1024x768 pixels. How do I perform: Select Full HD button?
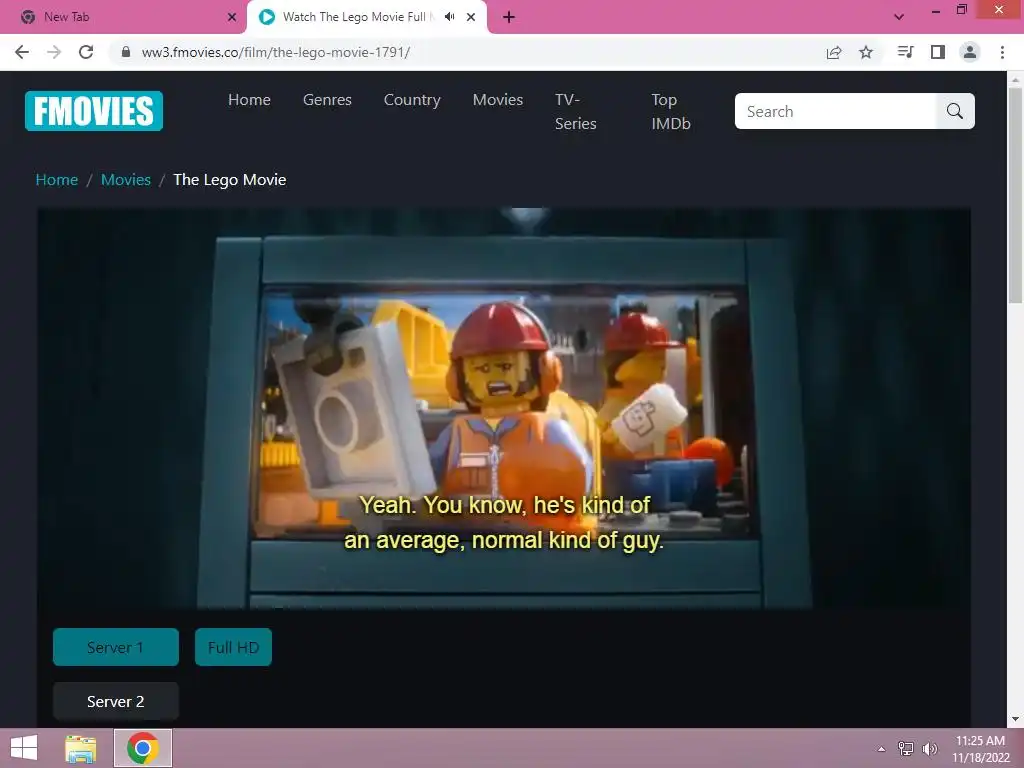[233, 647]
